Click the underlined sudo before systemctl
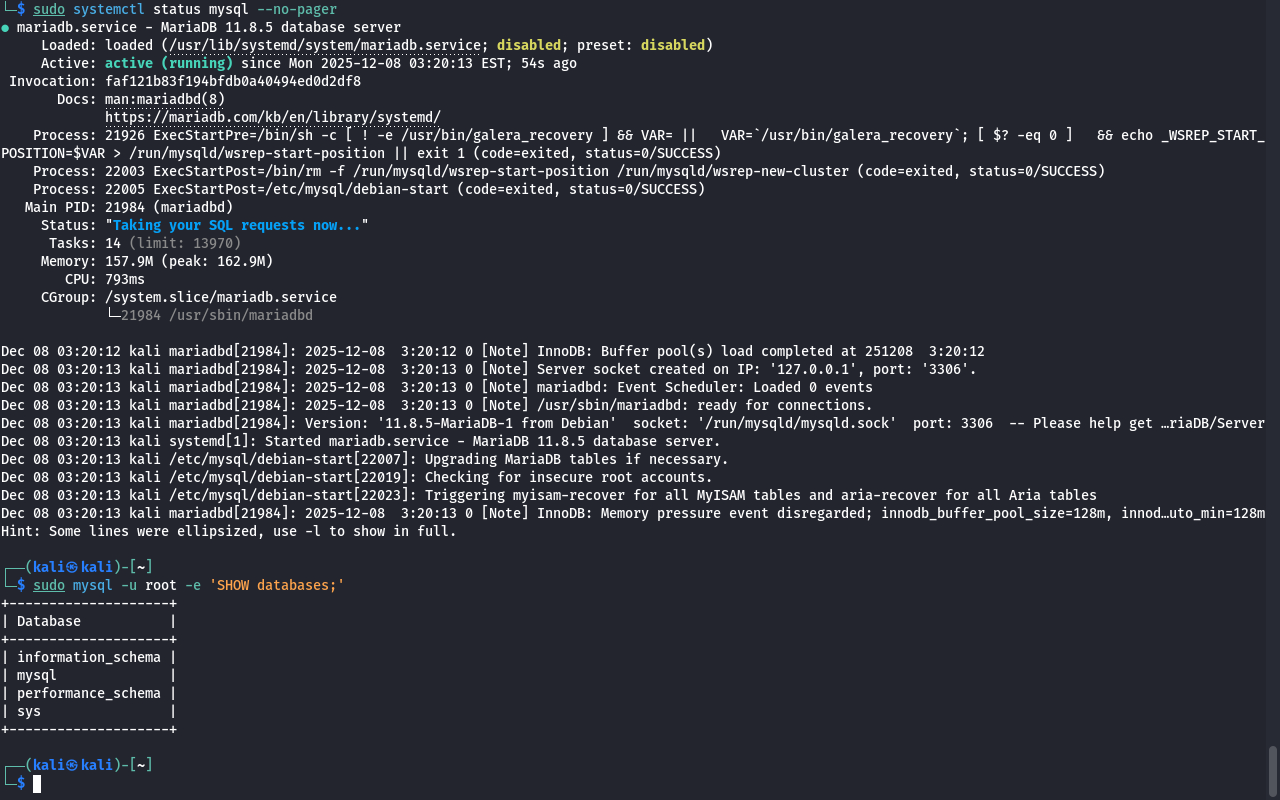The image size is (1280, 800). click(49, 9)
